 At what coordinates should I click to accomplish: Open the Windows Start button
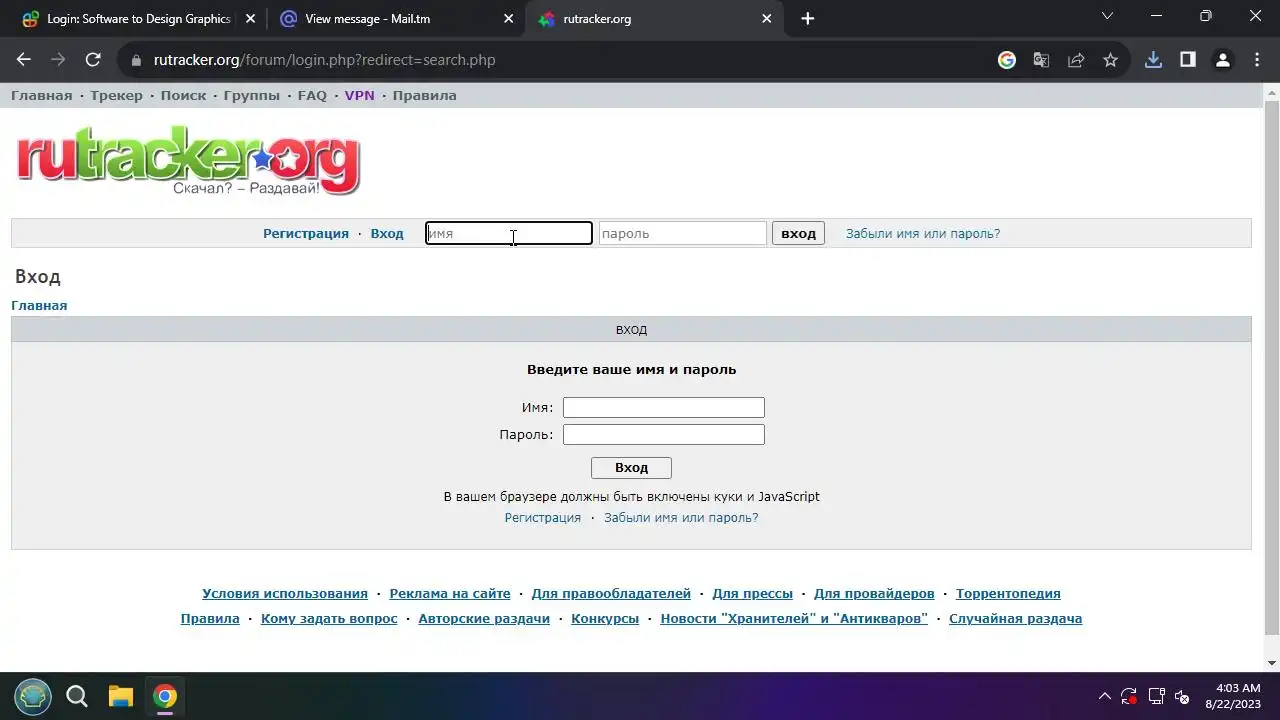[x=33, y=696]
